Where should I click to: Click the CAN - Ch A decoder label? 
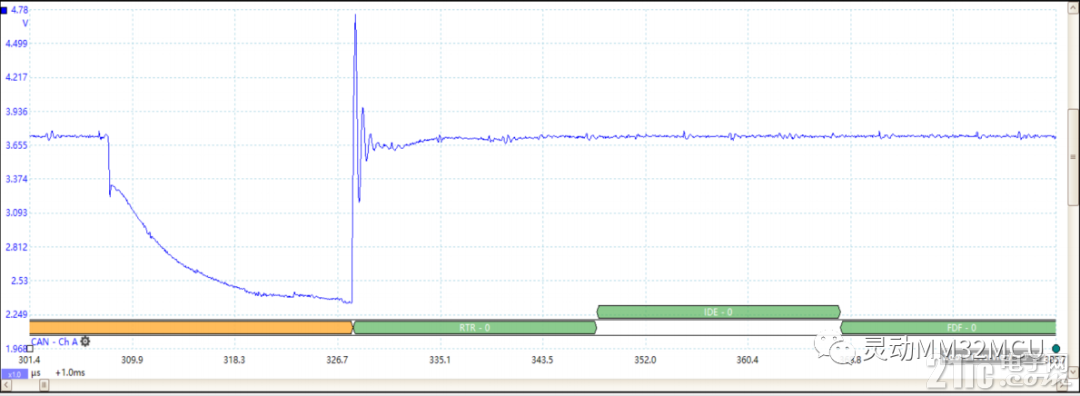[54, 342]
